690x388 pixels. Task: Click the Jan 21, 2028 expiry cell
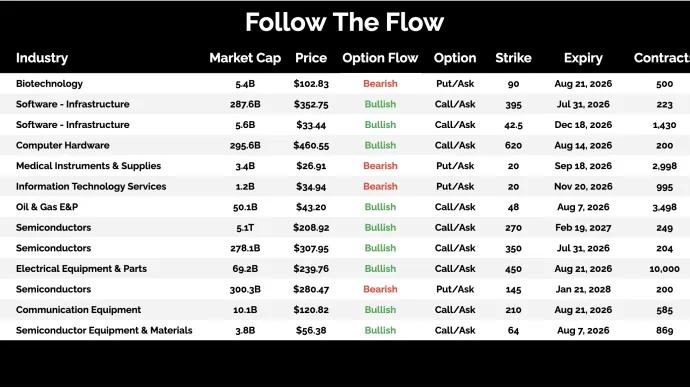pos(583,289)
